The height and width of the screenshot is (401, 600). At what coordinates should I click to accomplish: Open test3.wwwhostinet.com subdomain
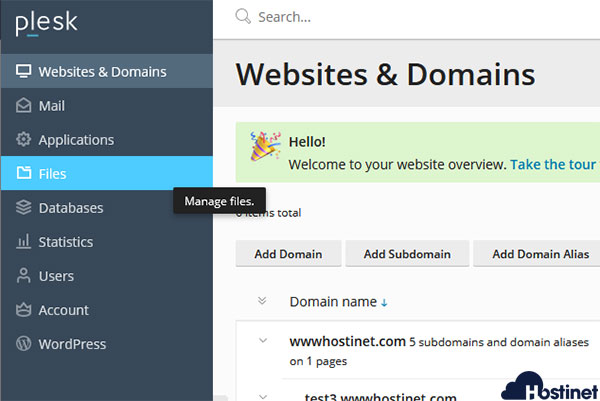point(380,396)
